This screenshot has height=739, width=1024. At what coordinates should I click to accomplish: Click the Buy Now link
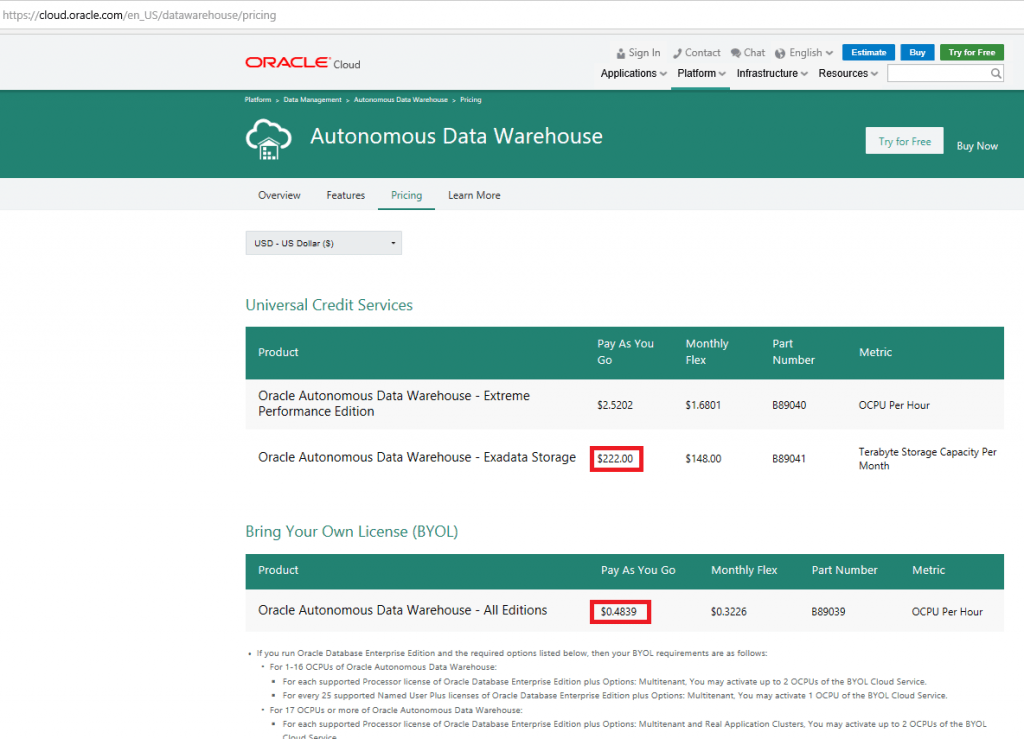point(976,146)
